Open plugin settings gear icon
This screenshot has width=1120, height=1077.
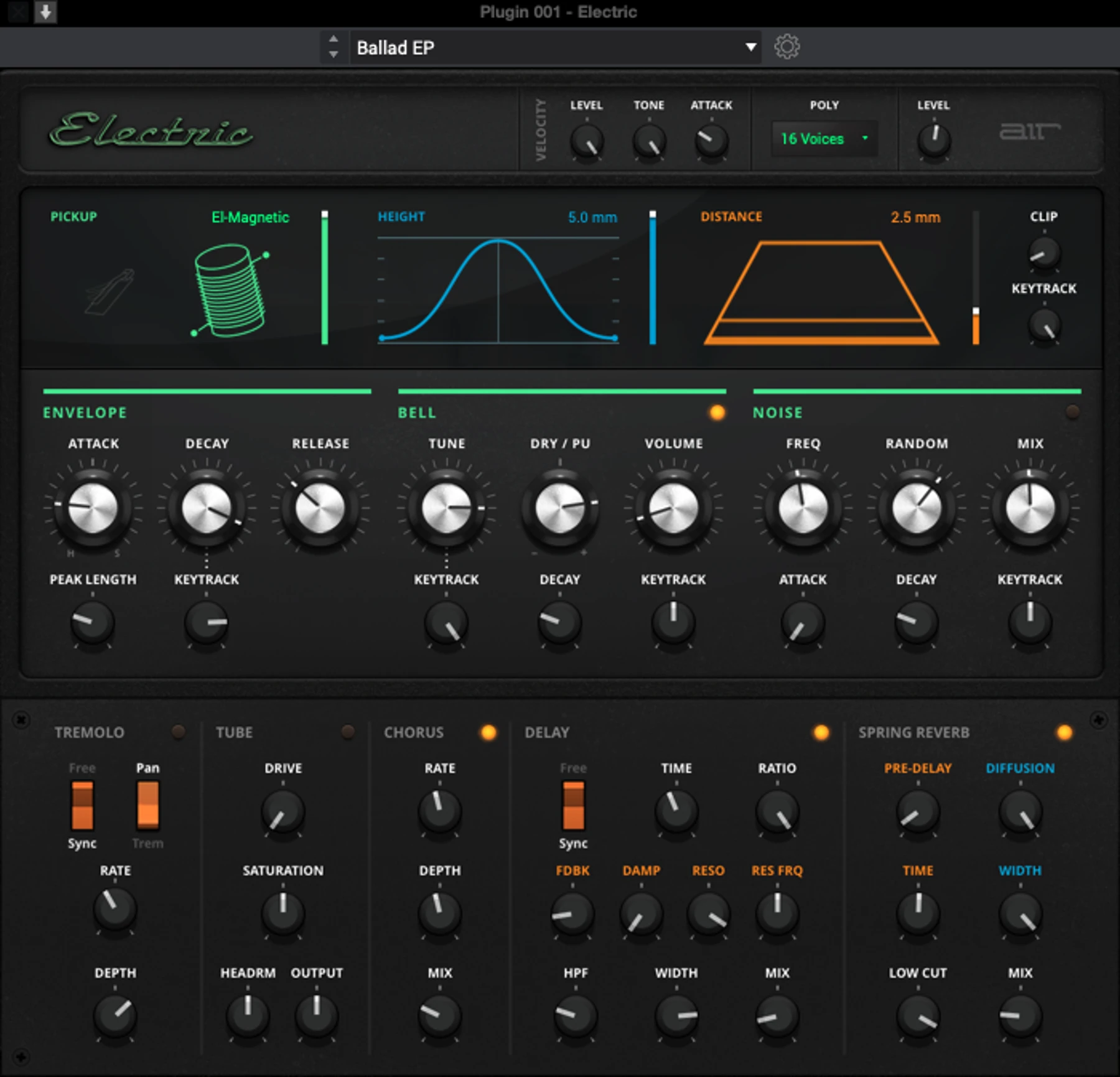pos(787,47)
